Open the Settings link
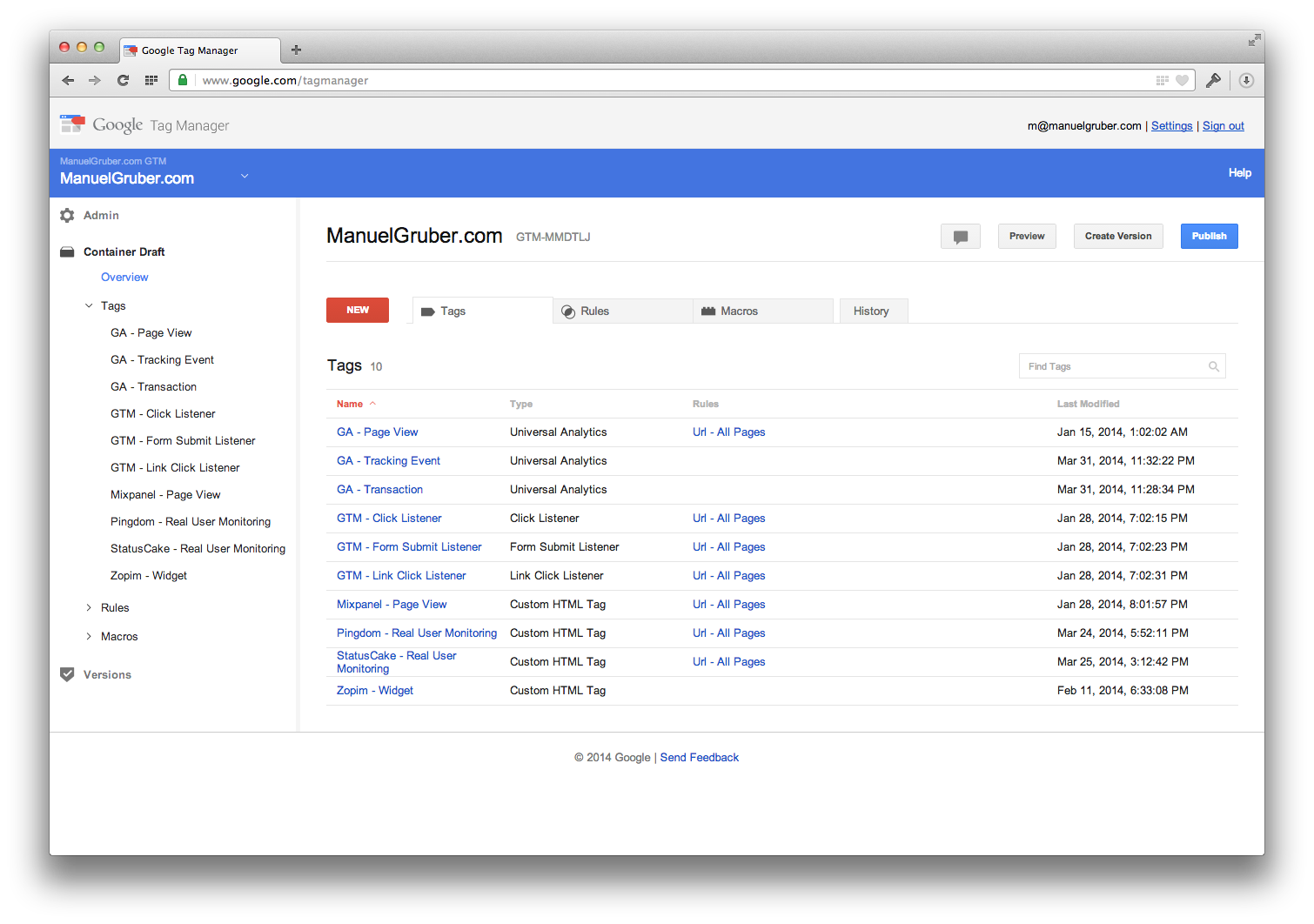Screen dimensions: 1314x924 click(x=1171, y=126)
